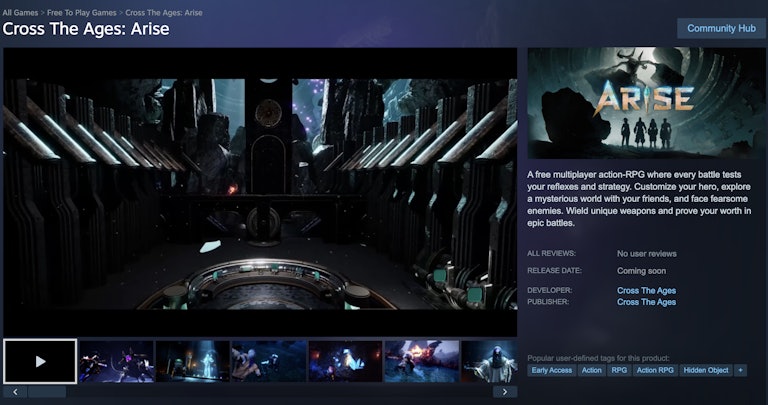This screenshot has height=405, width=768.
Task: Open the Cross The Ages publisher link
Action: pos(646,302)
